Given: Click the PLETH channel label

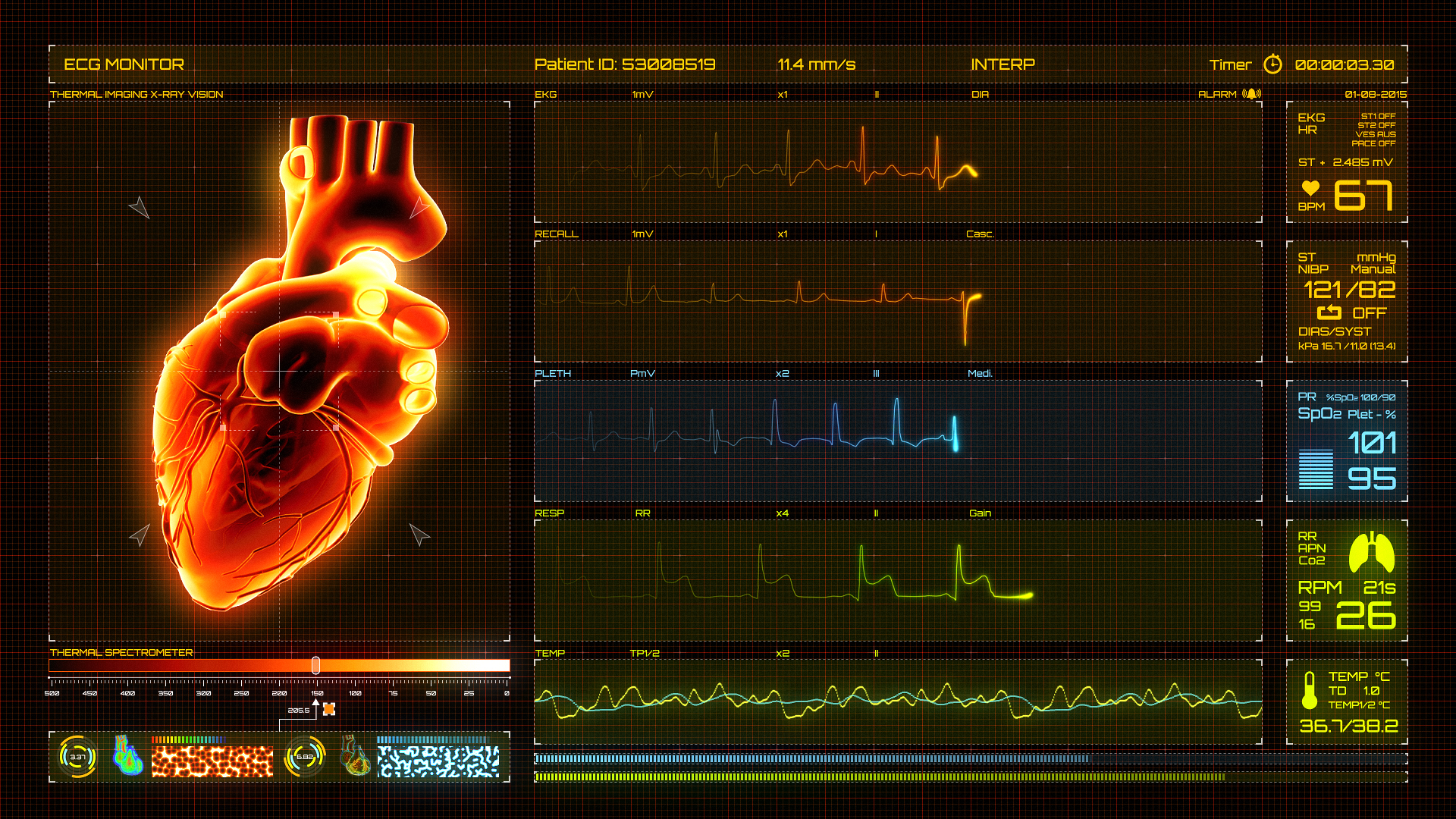Looking at the screenshot, I should (x=553, y=373).
